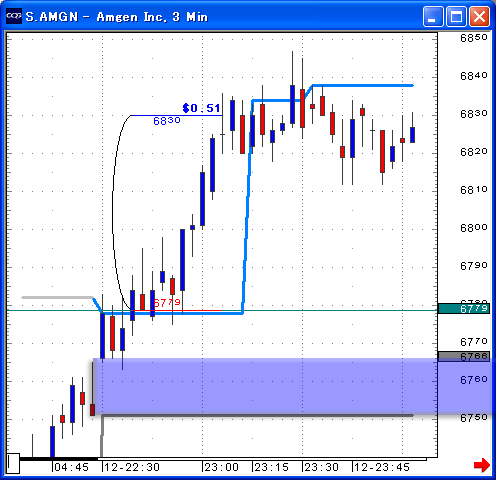Click the red 6779 entry label

click(167, 303)
